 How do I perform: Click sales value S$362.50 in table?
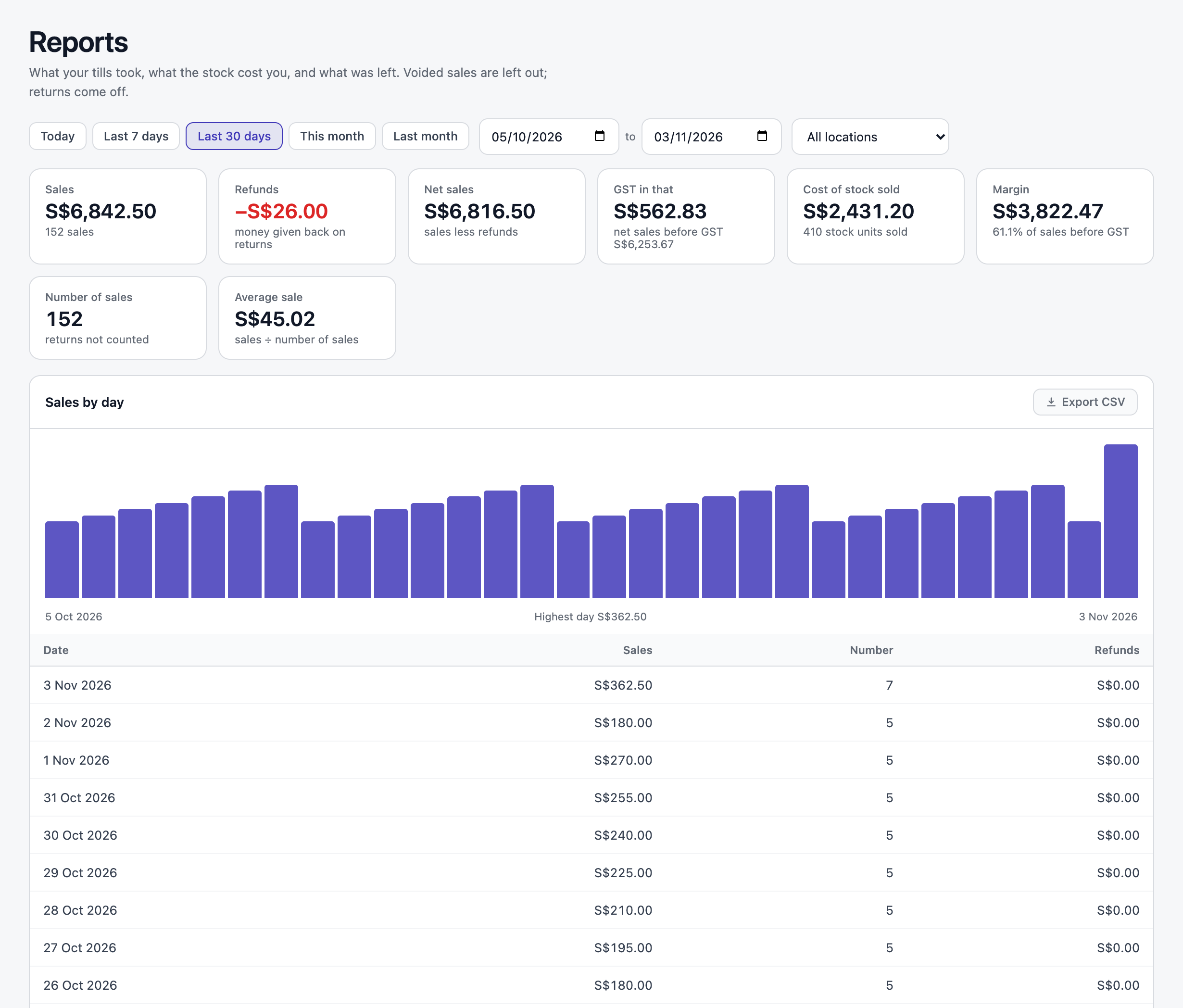[623, 685]
